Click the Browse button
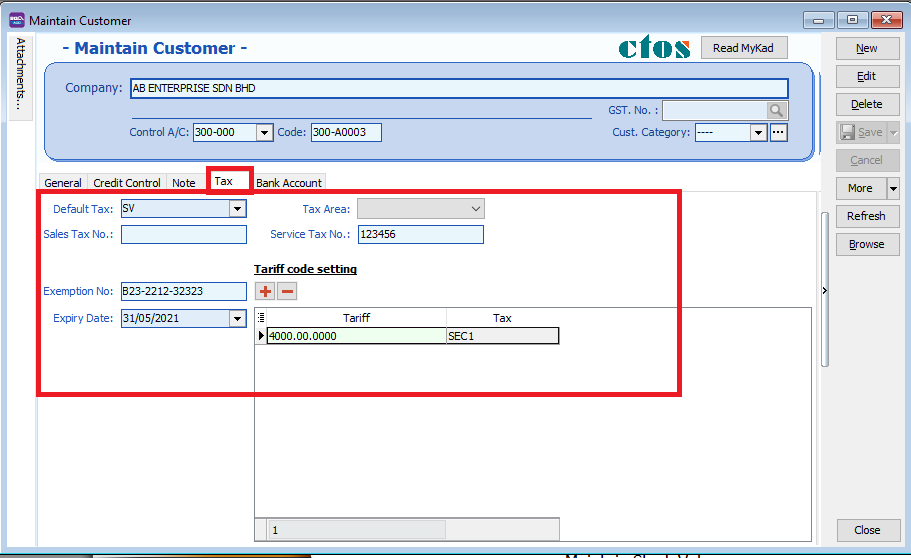Viewport: 911px width, 558px height. [x=866, y=244]
